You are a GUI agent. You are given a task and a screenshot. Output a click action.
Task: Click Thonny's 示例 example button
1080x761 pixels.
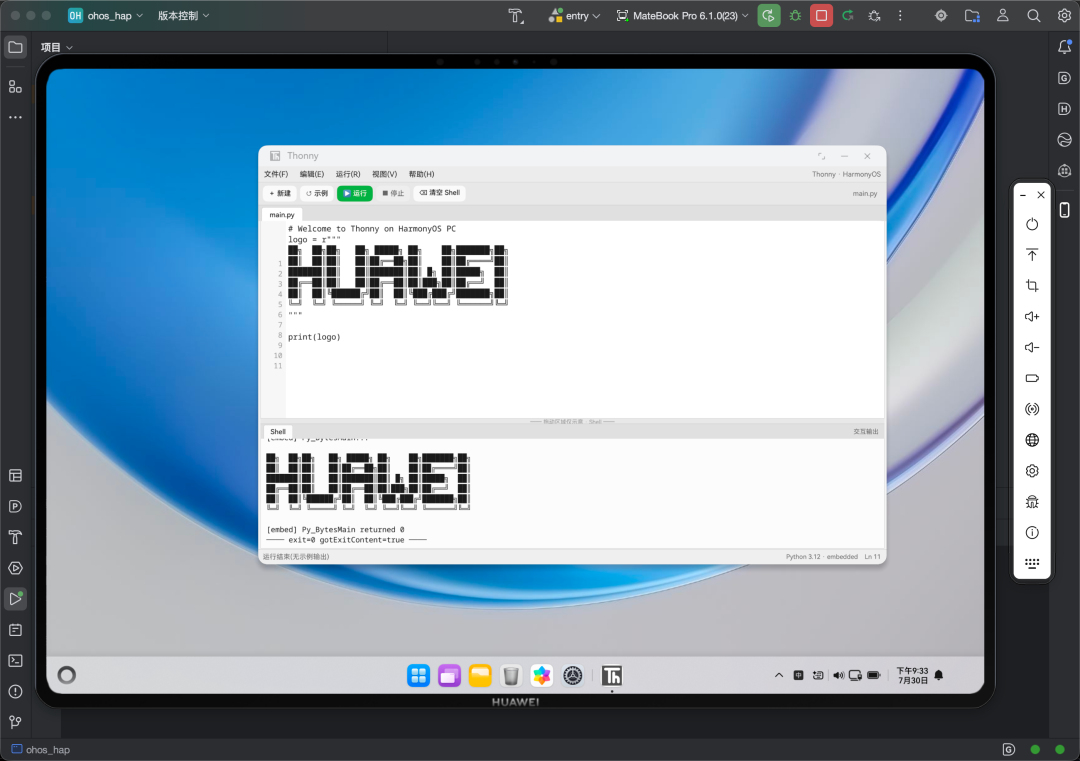[318, 194]
